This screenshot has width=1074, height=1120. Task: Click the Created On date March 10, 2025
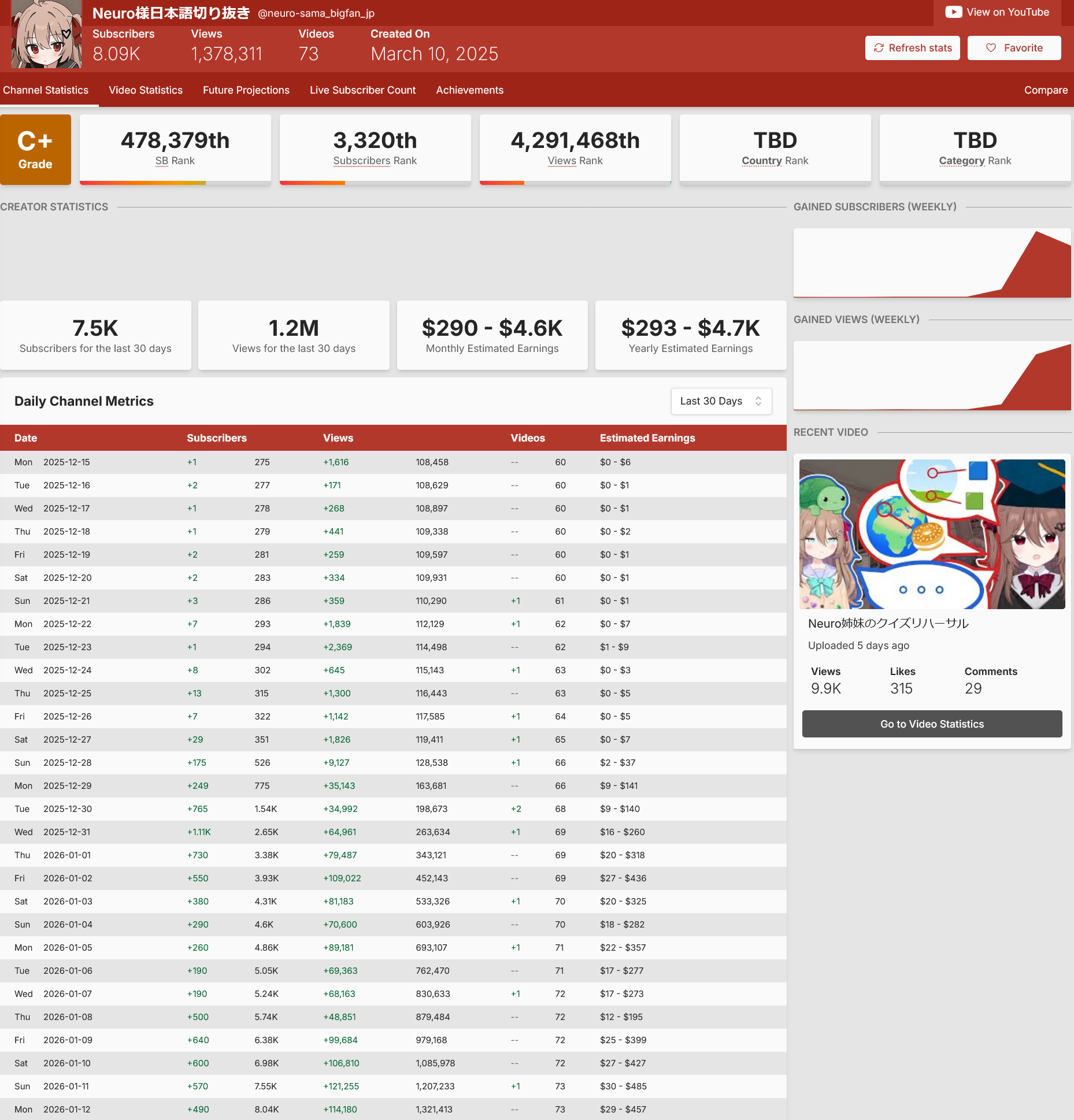(434, 54)
